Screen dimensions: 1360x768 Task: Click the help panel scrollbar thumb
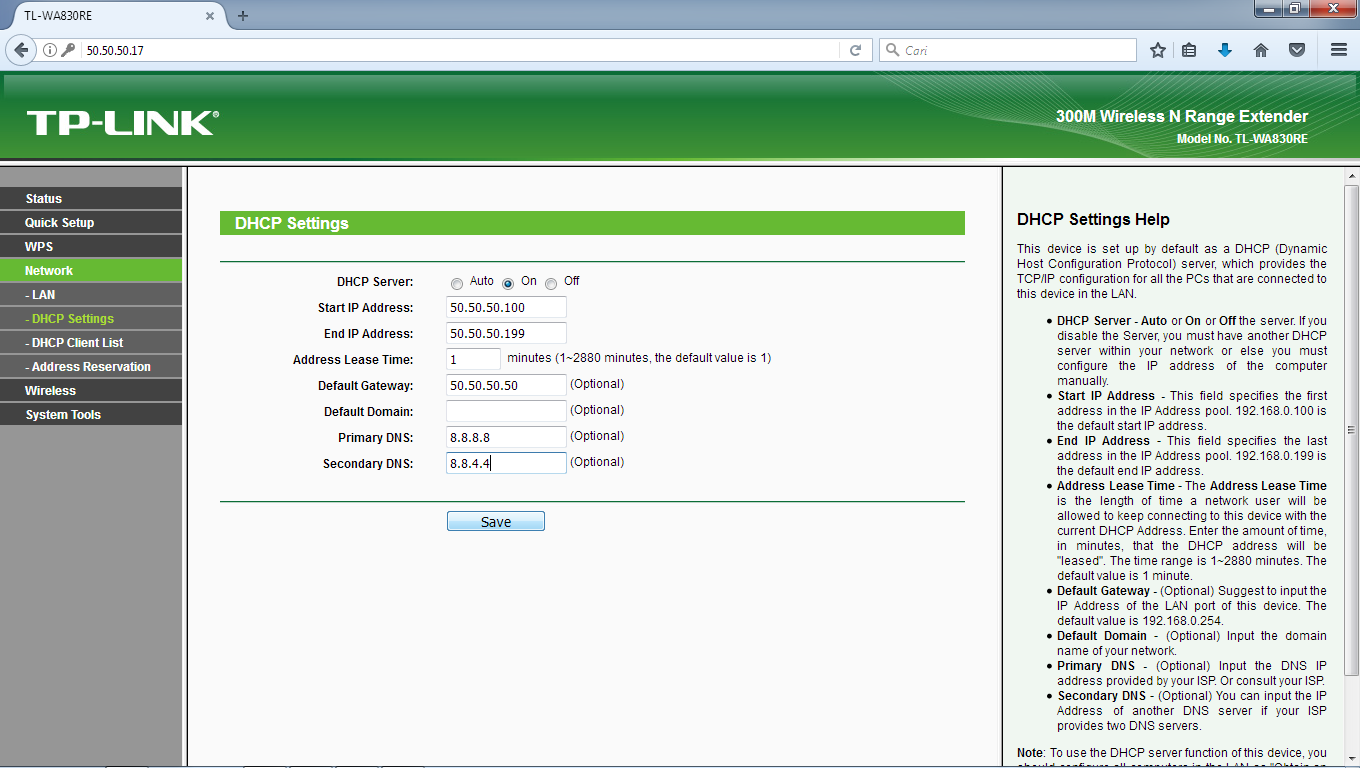(x=1351, y=429)
